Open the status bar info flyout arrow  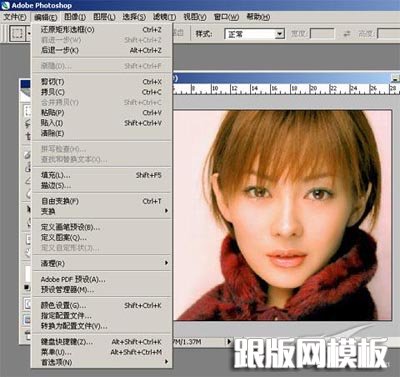pyautogui.click(x=229, y=341)
